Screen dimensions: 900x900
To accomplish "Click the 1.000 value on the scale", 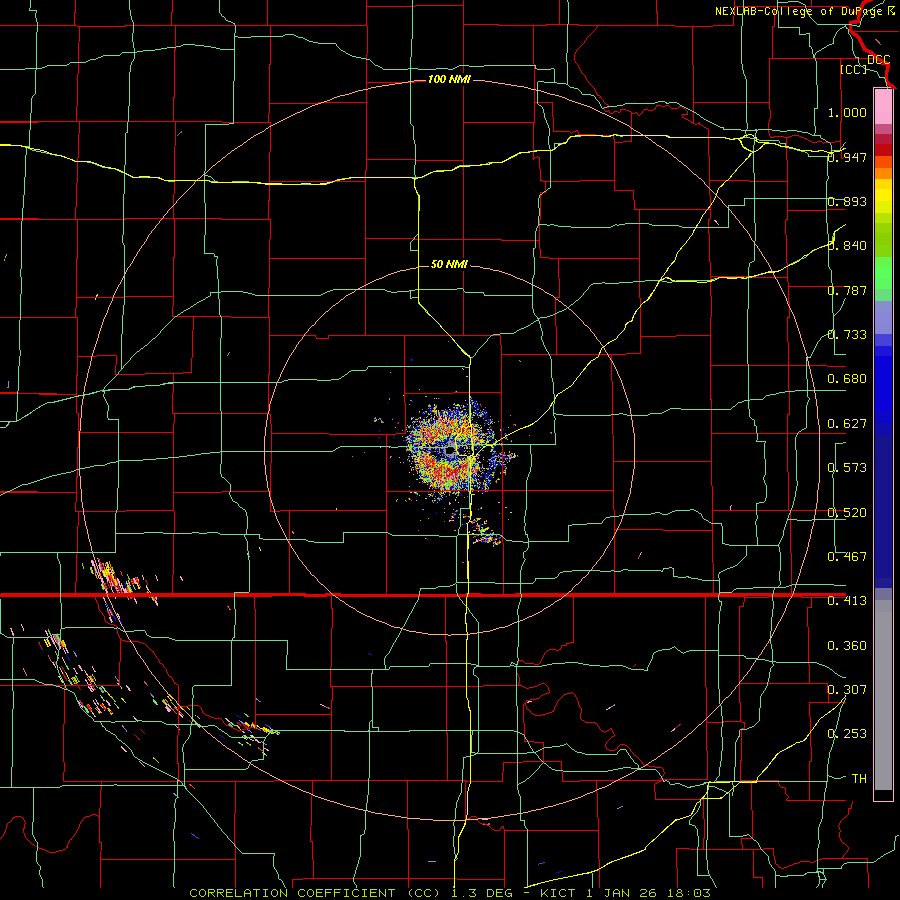I will coord(847,112).
